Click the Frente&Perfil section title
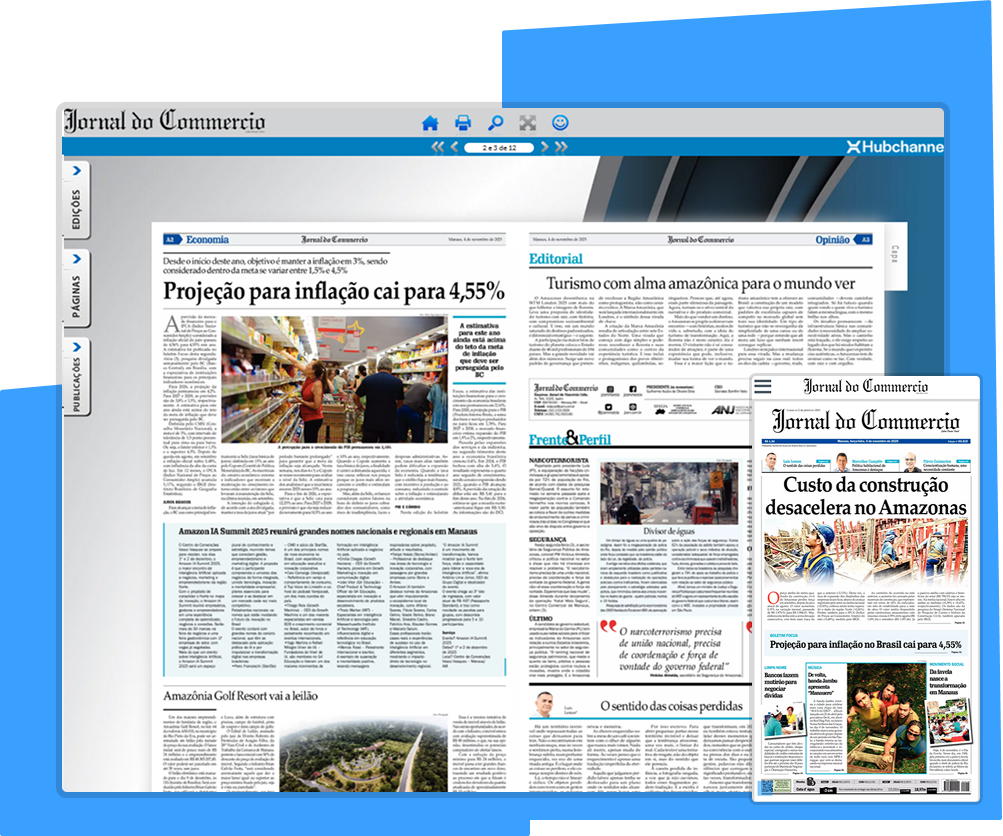The image size is (1003, 836). click(x=569, y=439)
